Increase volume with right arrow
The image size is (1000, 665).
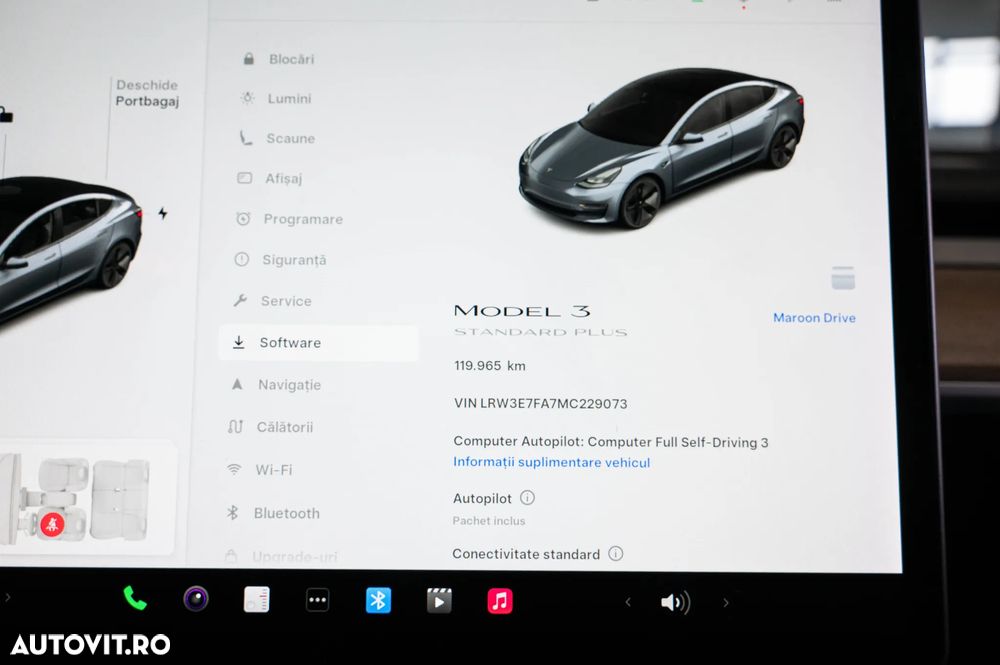(726, 603)
